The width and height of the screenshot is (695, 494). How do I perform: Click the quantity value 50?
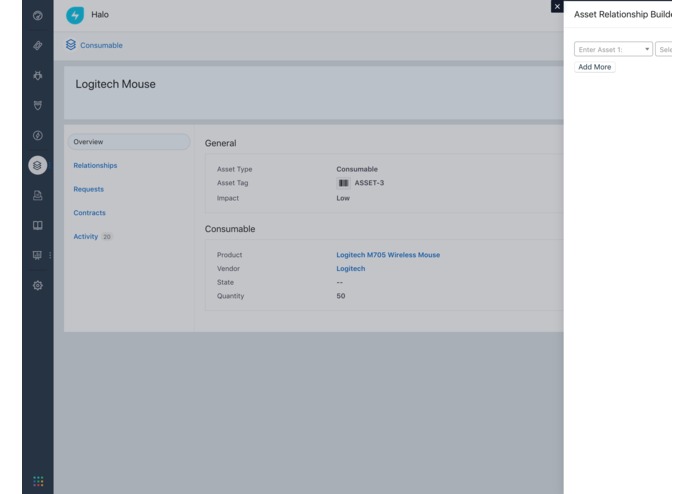coord(340,296)
